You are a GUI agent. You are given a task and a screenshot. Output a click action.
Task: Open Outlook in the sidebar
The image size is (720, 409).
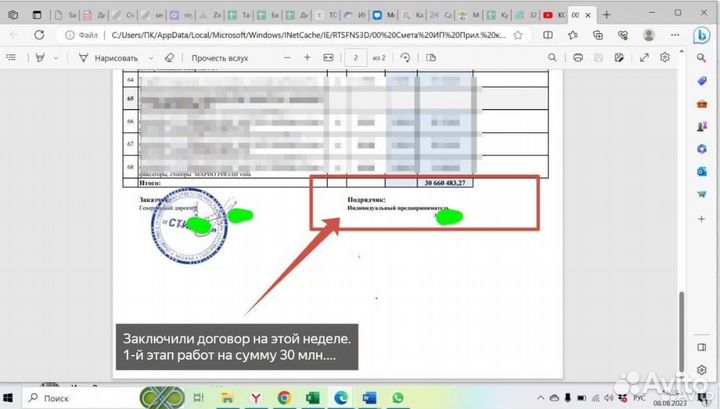tap(702, 171)
